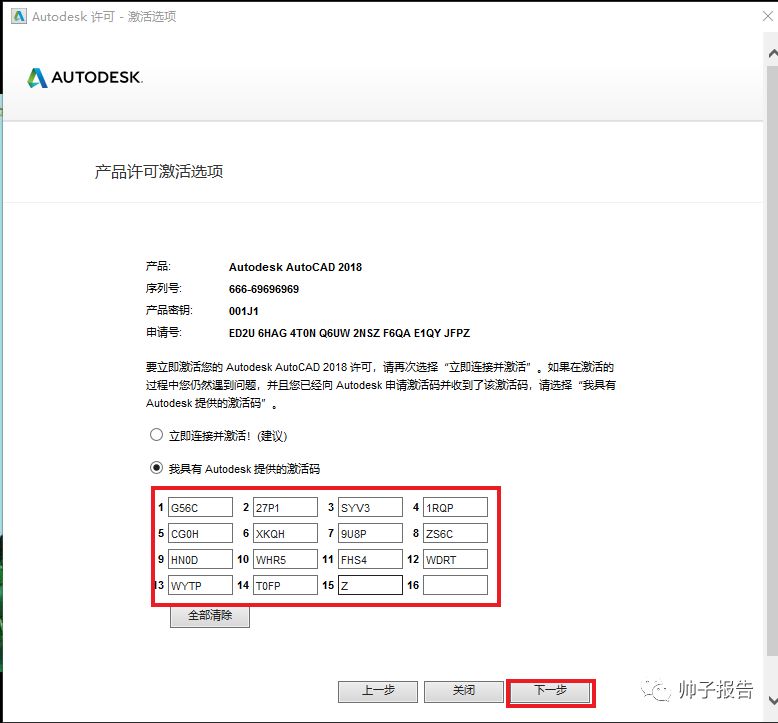Close the Autodesk license window
Screen dimensions: 778x723
[768, 16]
